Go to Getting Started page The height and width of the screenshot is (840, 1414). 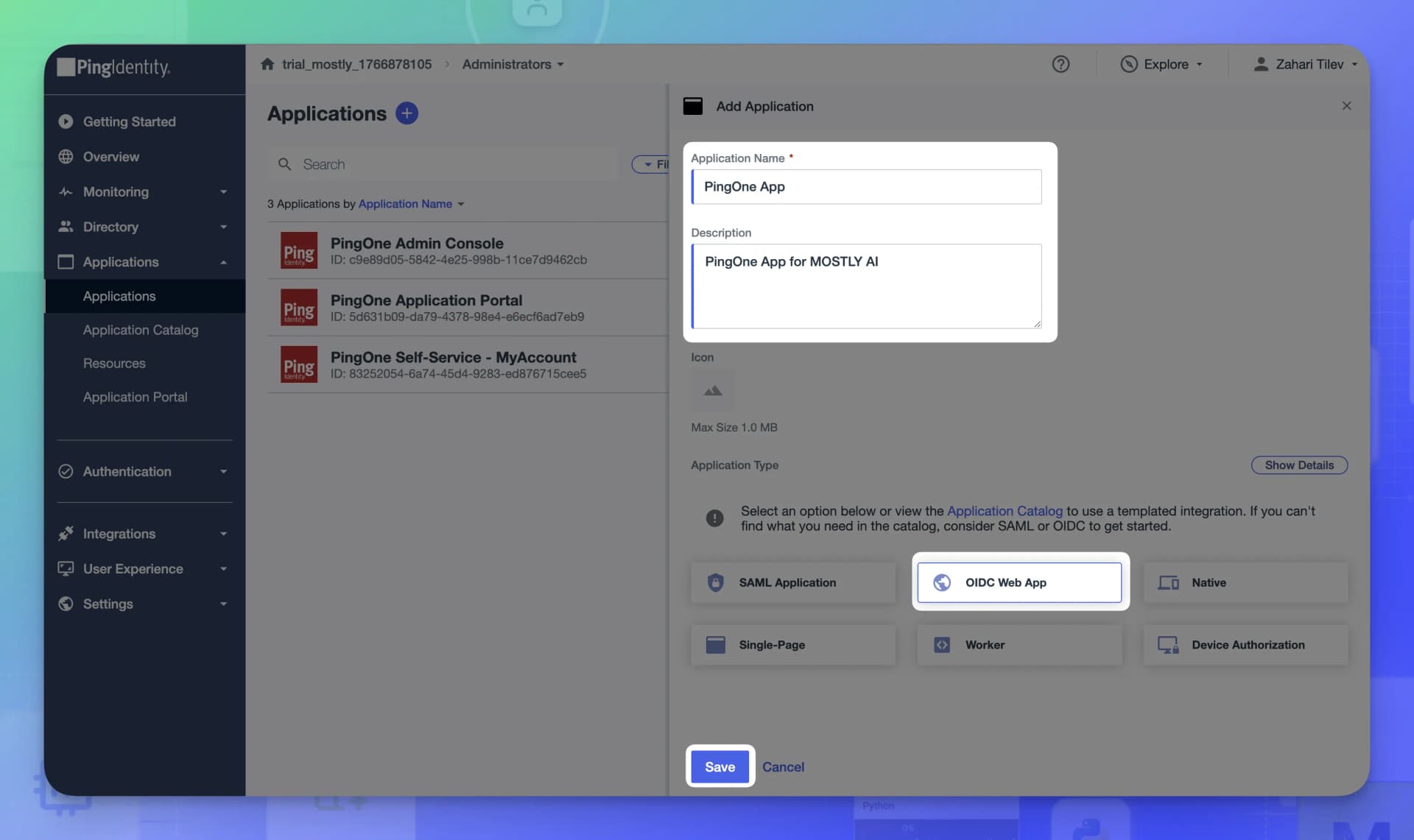129,121
